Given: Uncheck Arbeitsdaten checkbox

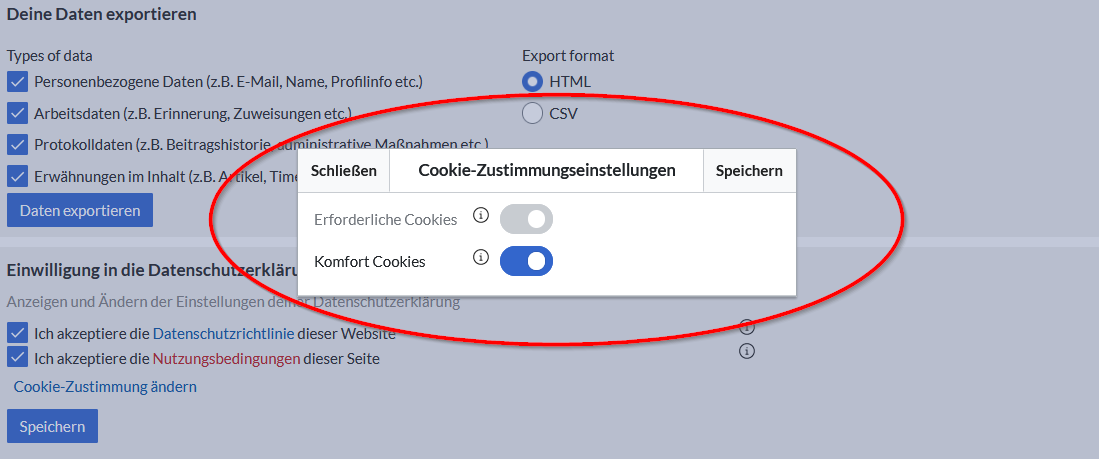Looking at the screenshot, I should point(17,113).
